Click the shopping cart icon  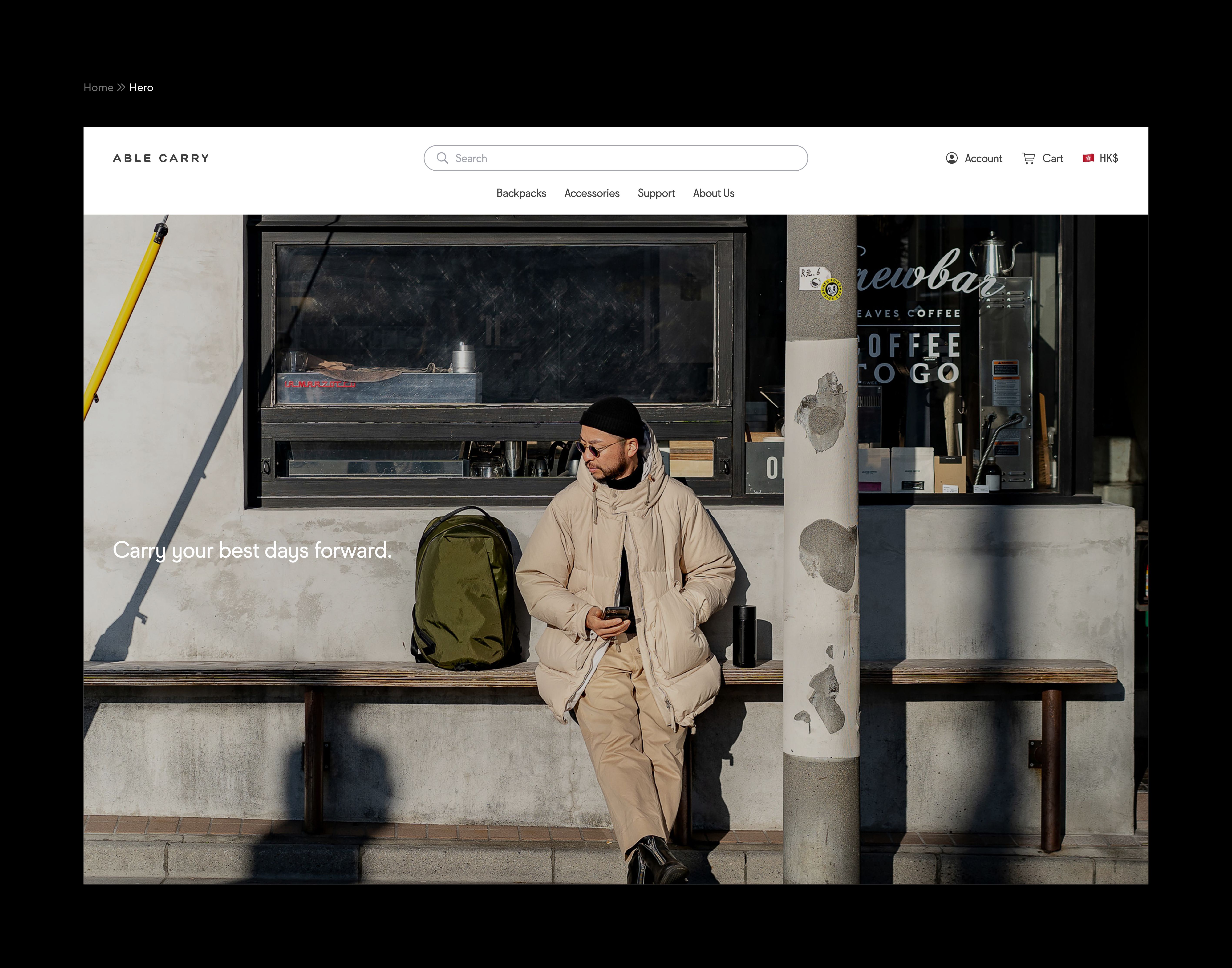[x=1029, y=158]
